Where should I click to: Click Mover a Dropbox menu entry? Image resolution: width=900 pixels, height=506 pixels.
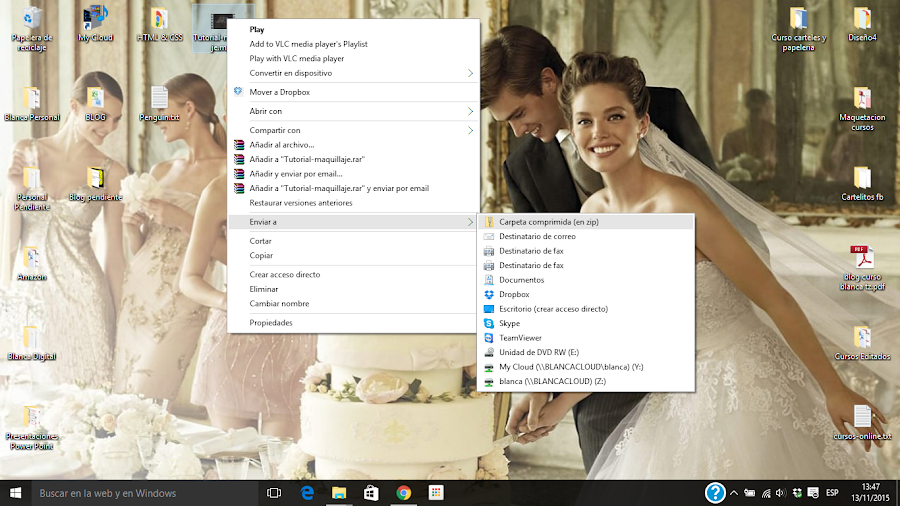[279, 92]
